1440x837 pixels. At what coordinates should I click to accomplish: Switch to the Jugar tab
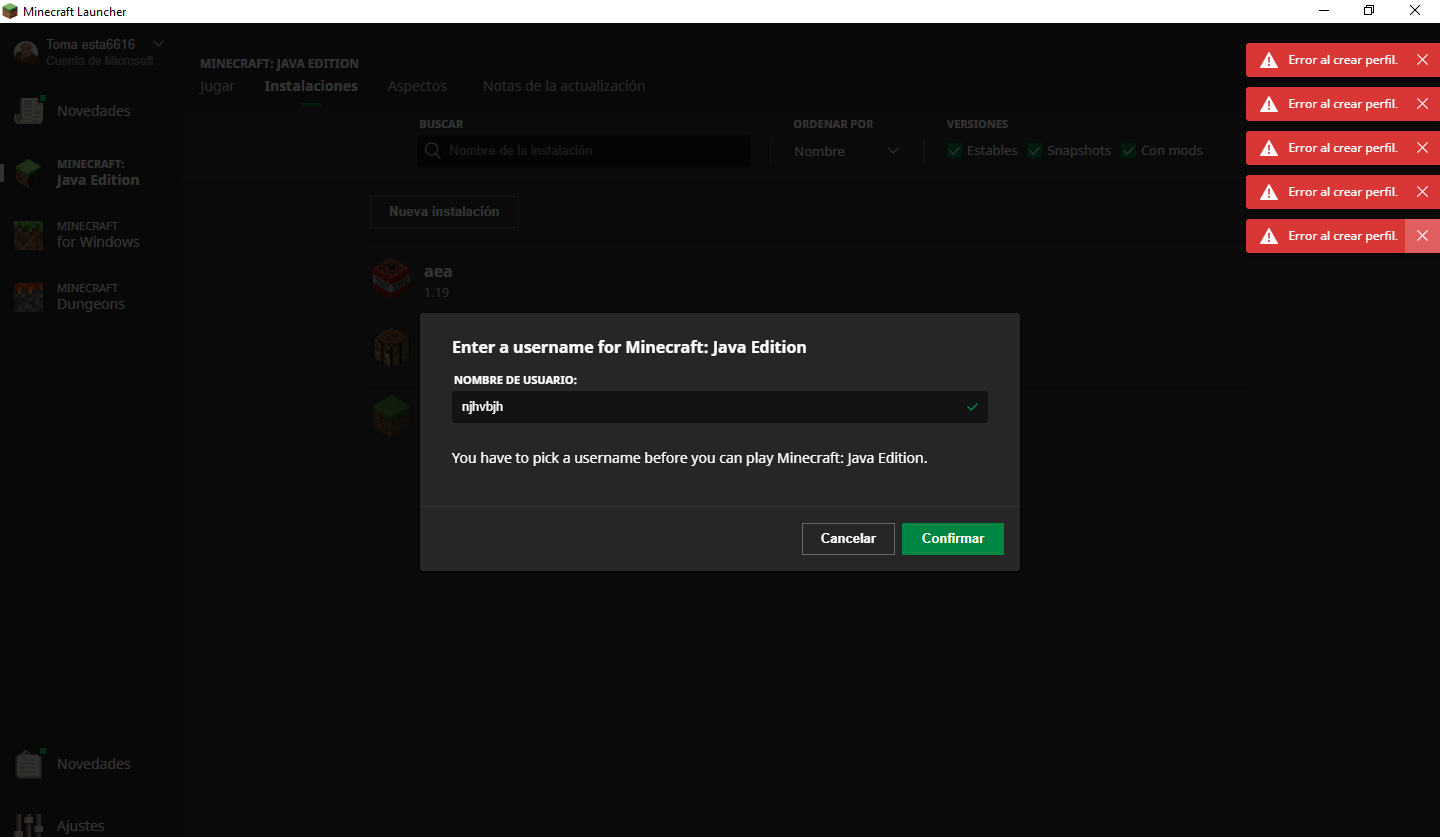pyautogui.click(x=217, y=86)
